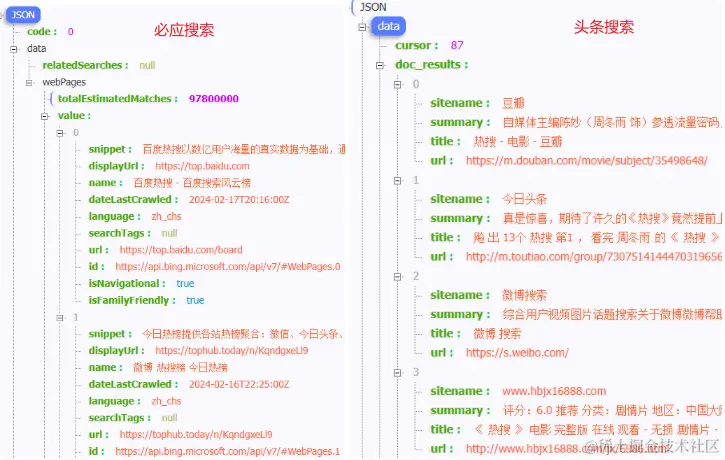725x460 pixels.
Task: Click the snippet starting with 今日热榜提供各站
Action: (243, 334)
